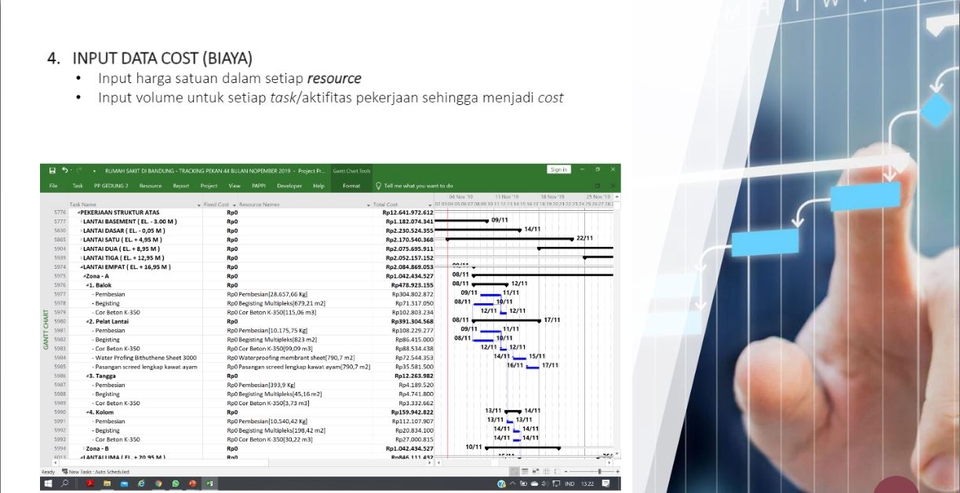Open the PP GEDUNG 2 ribbon tab
The height and width of the screenshot is (493, 960).
111,186
